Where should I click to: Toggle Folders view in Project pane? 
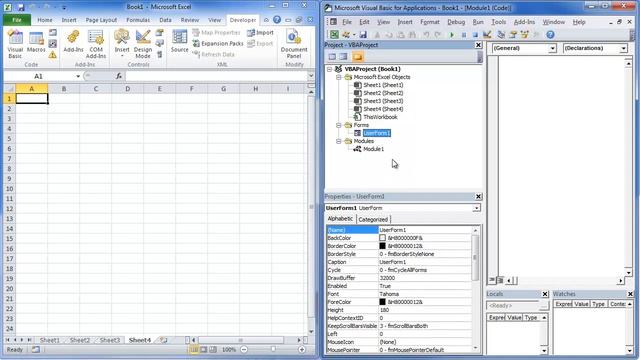[358, 57]
